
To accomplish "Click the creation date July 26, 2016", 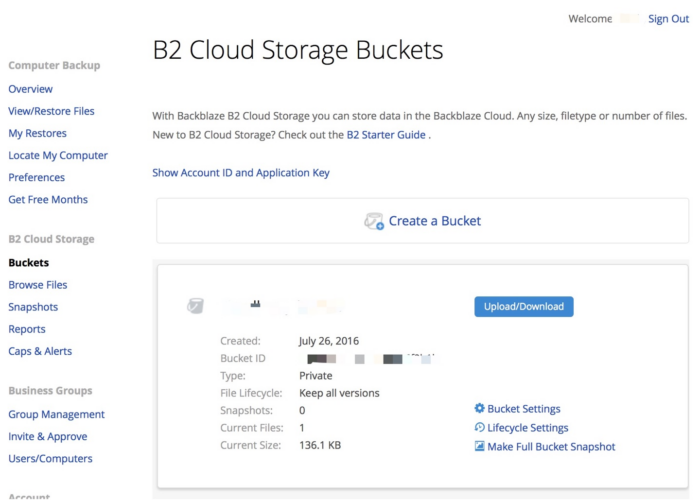I will pos(329,341).
